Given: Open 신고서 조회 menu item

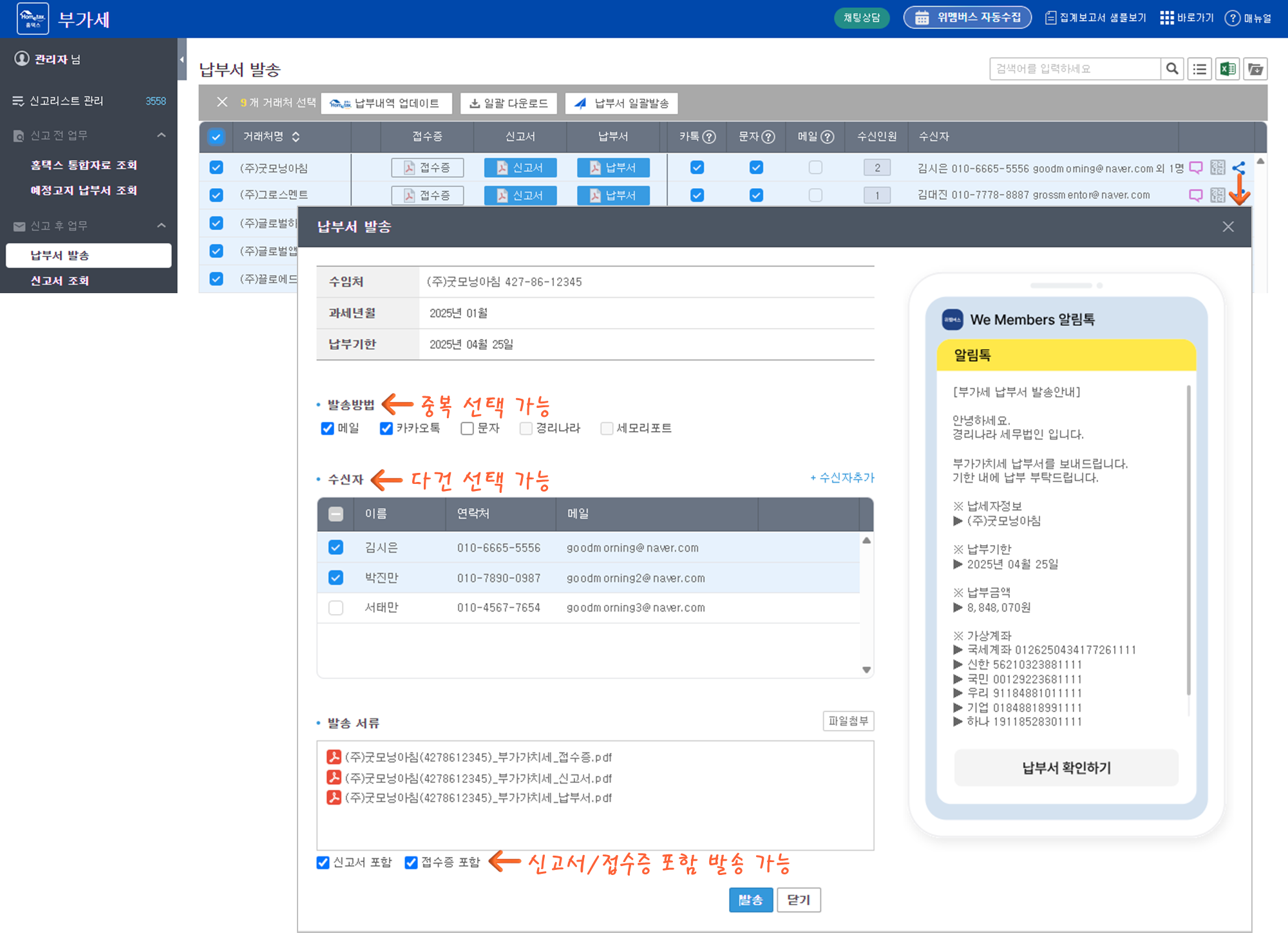Looking at the screenshot, I should 60,281.
